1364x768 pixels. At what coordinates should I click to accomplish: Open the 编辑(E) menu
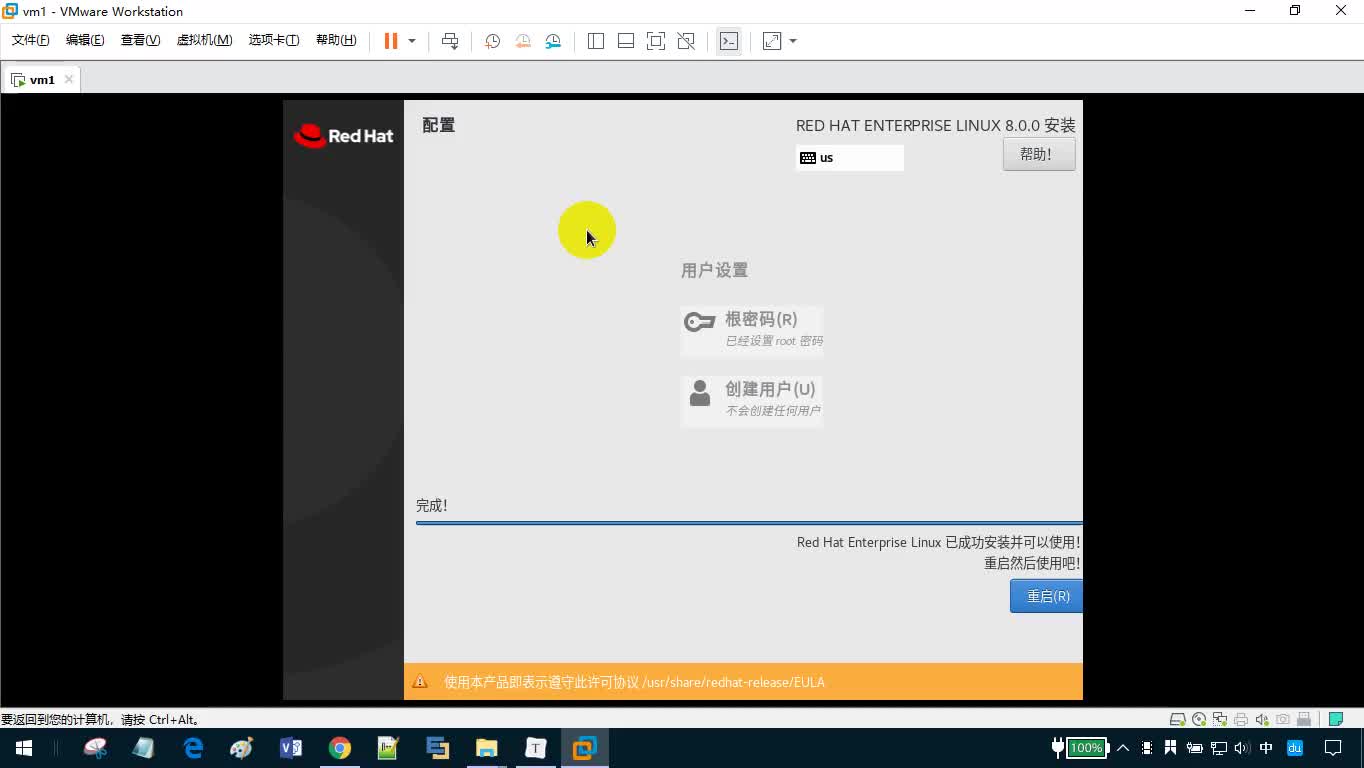[x=85, y=40]
